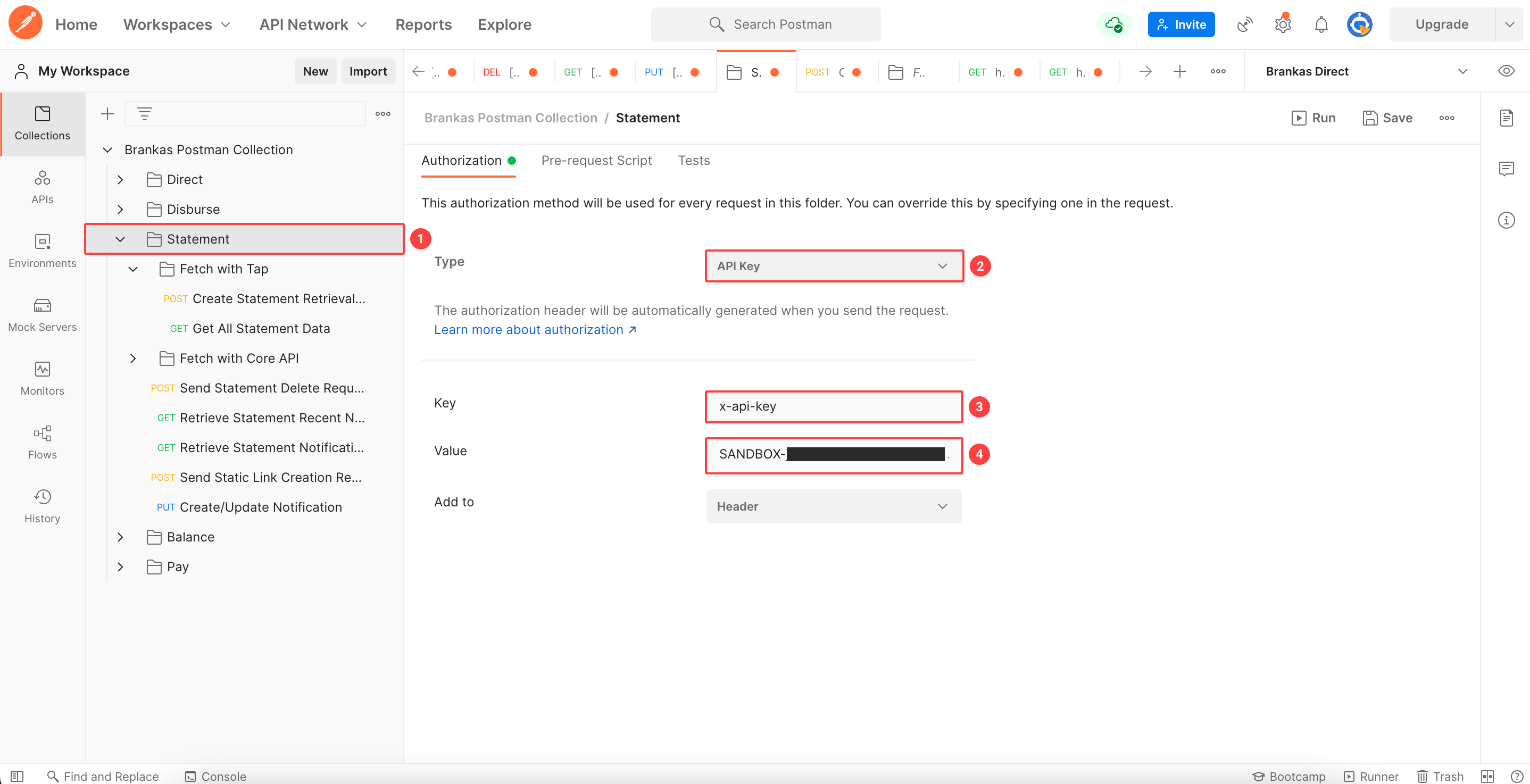Expand the Fetch with Core API folder
This screenshot has width=1530, height=784.
tap(133, 358)
